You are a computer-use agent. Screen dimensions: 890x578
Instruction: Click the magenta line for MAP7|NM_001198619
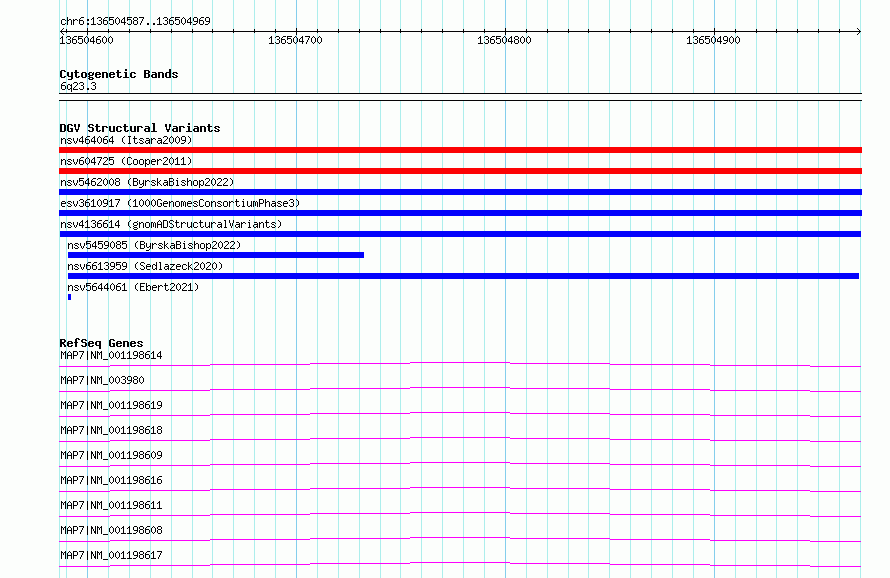tap(460, 414)
